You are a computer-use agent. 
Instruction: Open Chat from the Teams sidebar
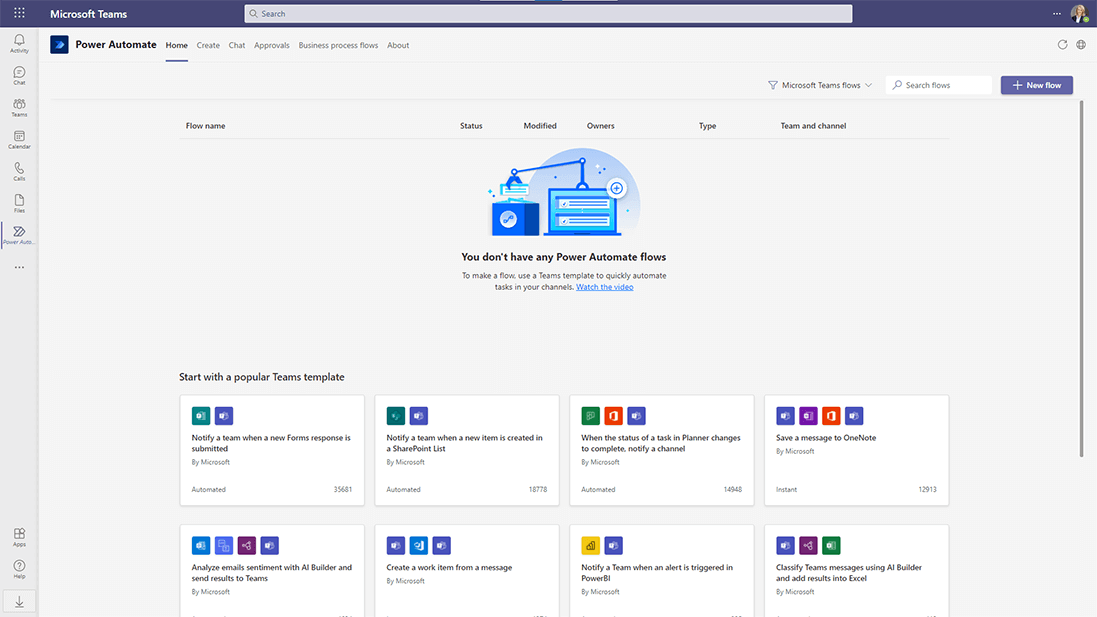pyautogui.click(x=18, y=75)
